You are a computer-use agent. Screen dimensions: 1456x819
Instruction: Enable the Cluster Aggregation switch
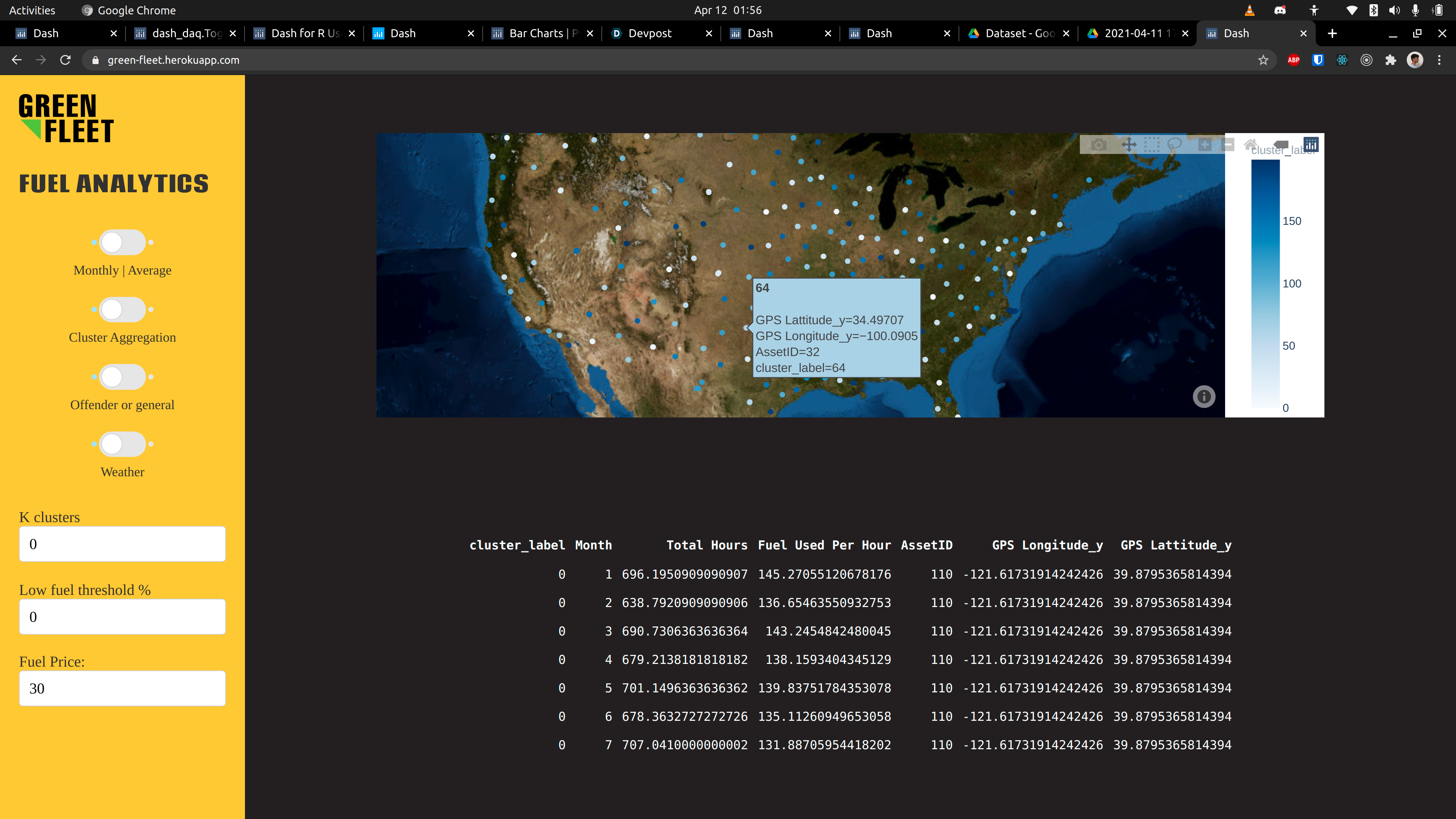click(122, 310)
